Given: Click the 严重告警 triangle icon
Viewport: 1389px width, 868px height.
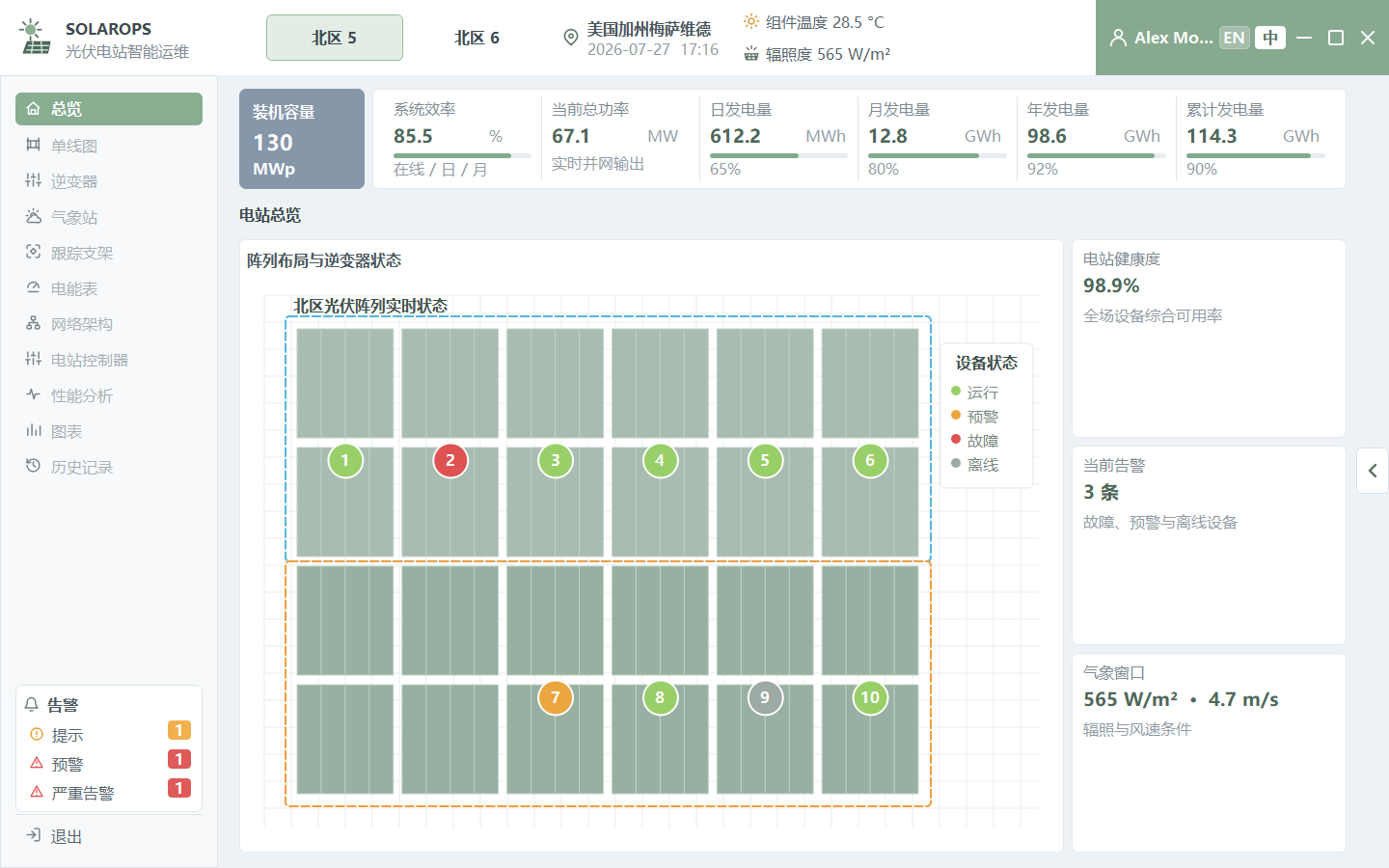Looking at the screenshot, I should tap(37, 792).
